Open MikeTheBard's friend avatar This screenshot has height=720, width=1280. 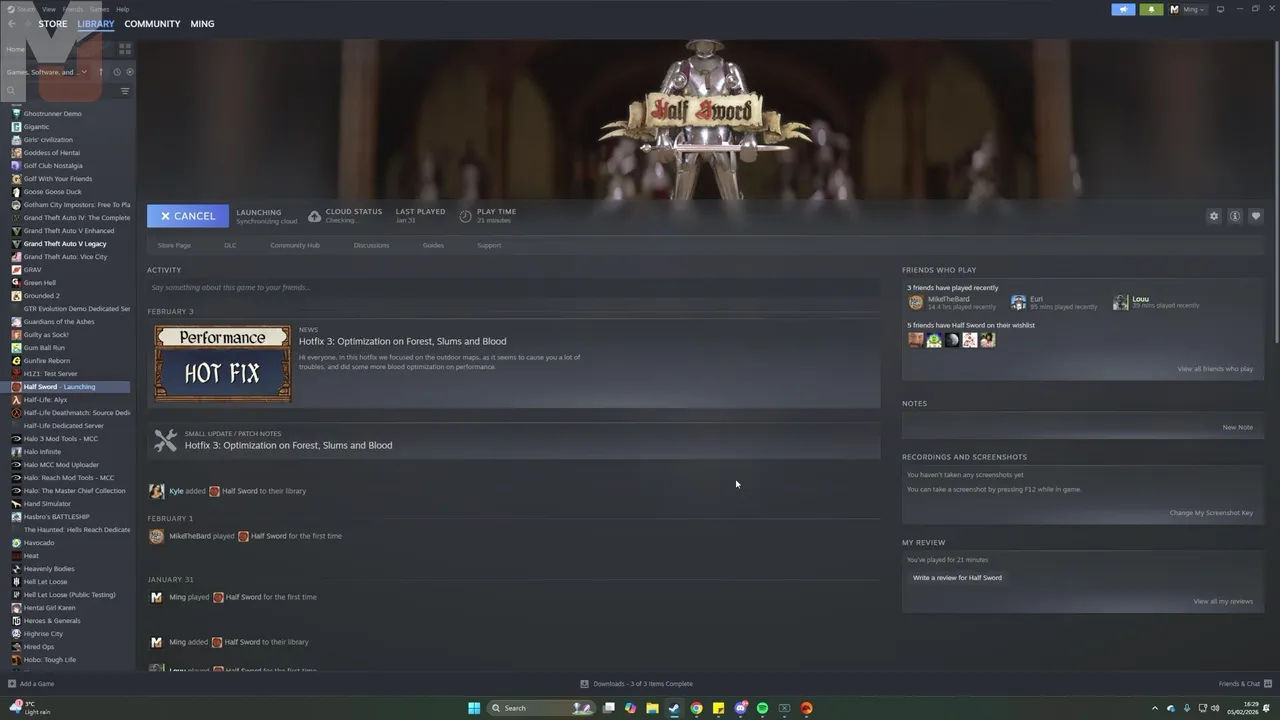pyautogui.click(x=915, y=302)
